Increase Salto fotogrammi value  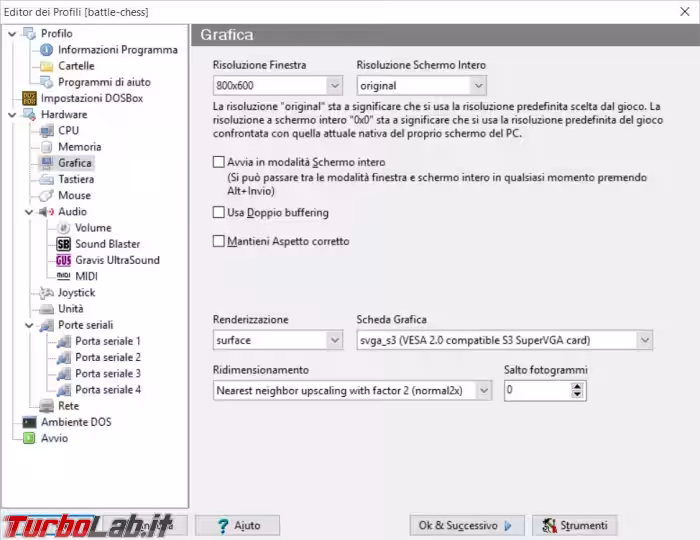(577, 386)
